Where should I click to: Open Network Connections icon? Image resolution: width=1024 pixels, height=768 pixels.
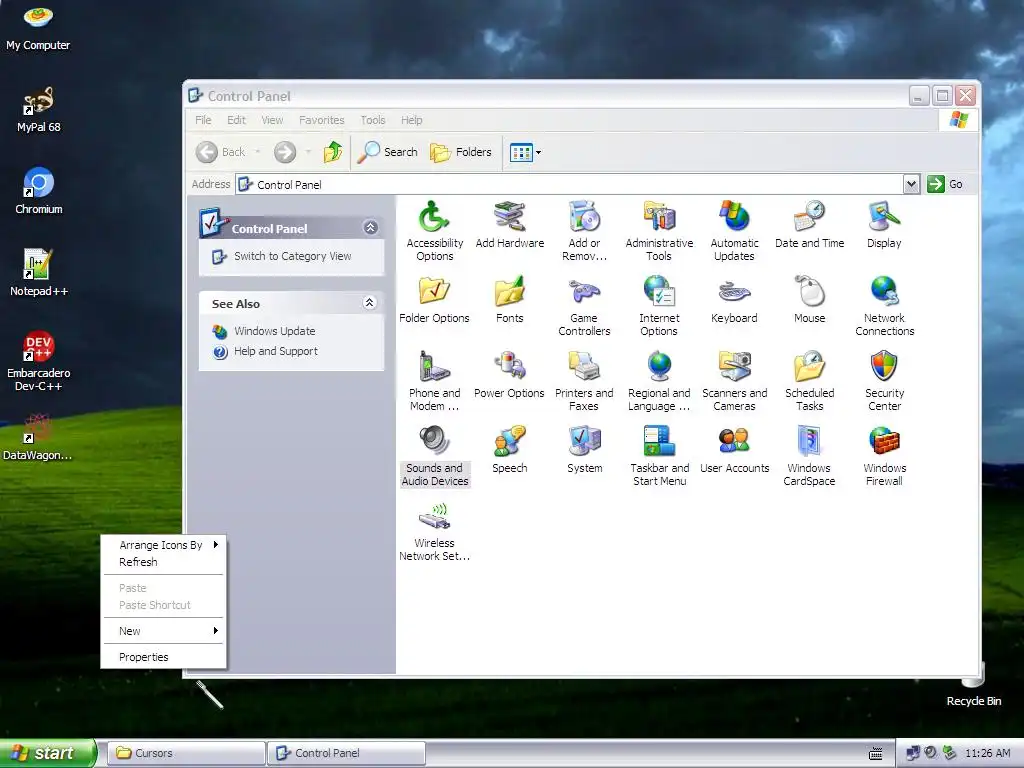(884, 306)
